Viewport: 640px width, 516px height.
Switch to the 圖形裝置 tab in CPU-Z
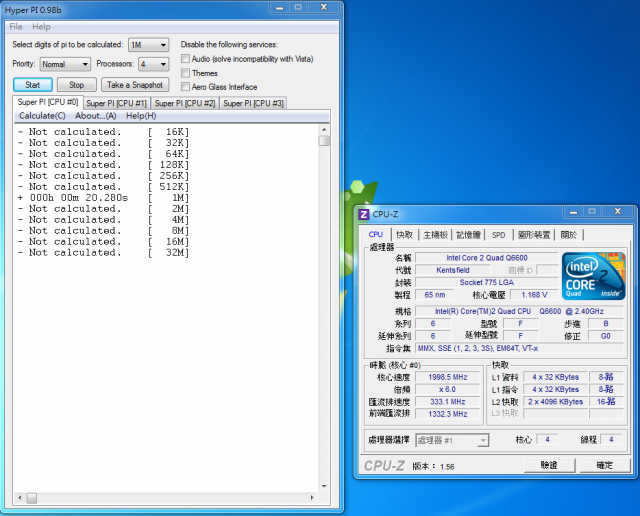pos(534,235)
